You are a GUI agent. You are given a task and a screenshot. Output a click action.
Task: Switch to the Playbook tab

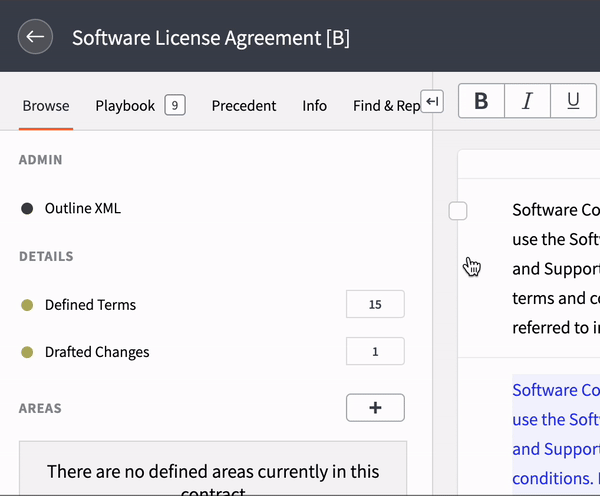click(125, 106)
